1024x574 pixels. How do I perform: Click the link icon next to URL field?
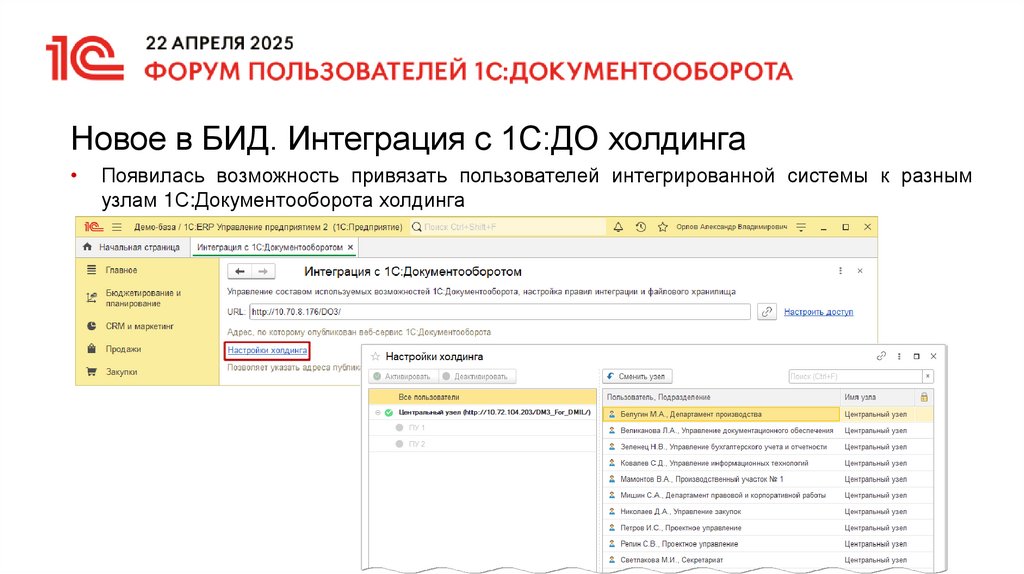[767, 312]
